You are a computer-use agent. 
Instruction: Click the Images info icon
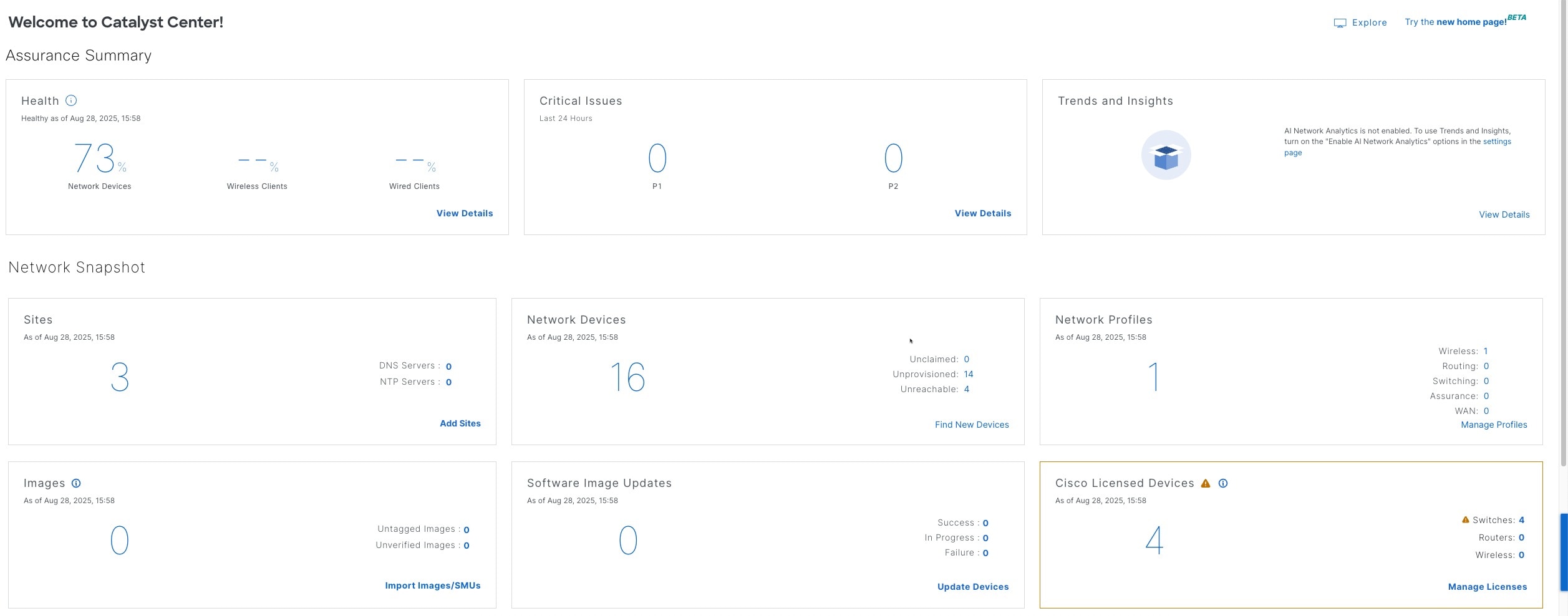(x=76, y=483)
